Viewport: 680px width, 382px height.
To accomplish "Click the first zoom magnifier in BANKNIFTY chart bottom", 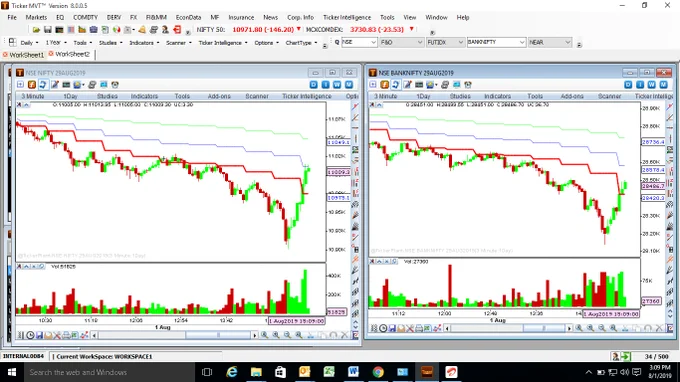I will (x=579, y=328).
